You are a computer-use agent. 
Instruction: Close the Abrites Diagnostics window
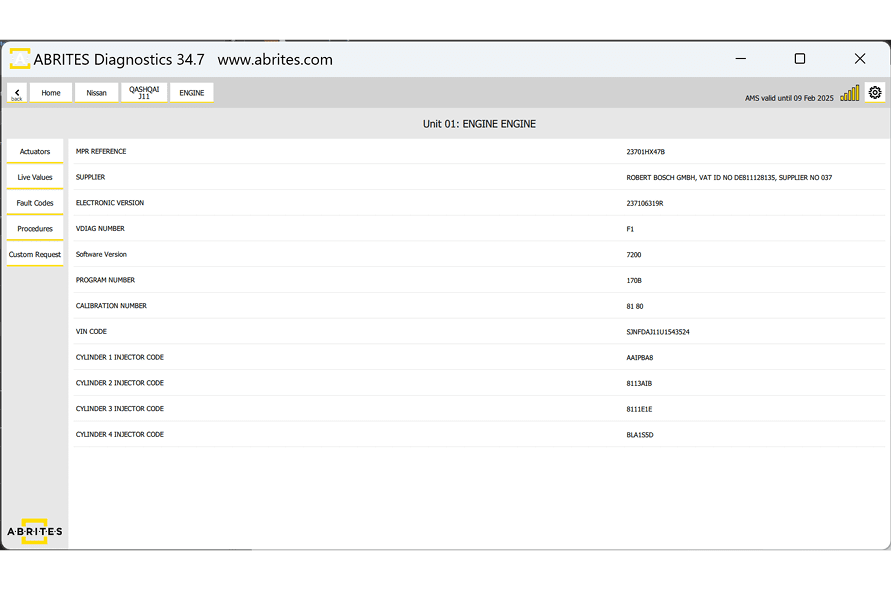(859, 59)
